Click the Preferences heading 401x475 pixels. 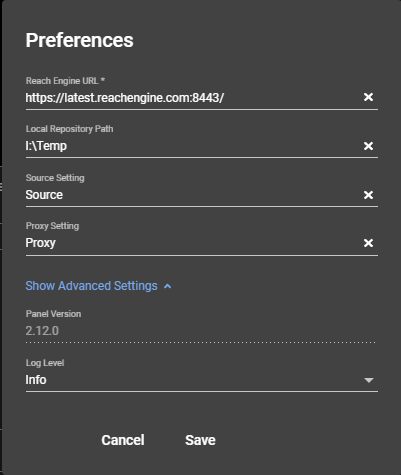[x=80, y=40]
